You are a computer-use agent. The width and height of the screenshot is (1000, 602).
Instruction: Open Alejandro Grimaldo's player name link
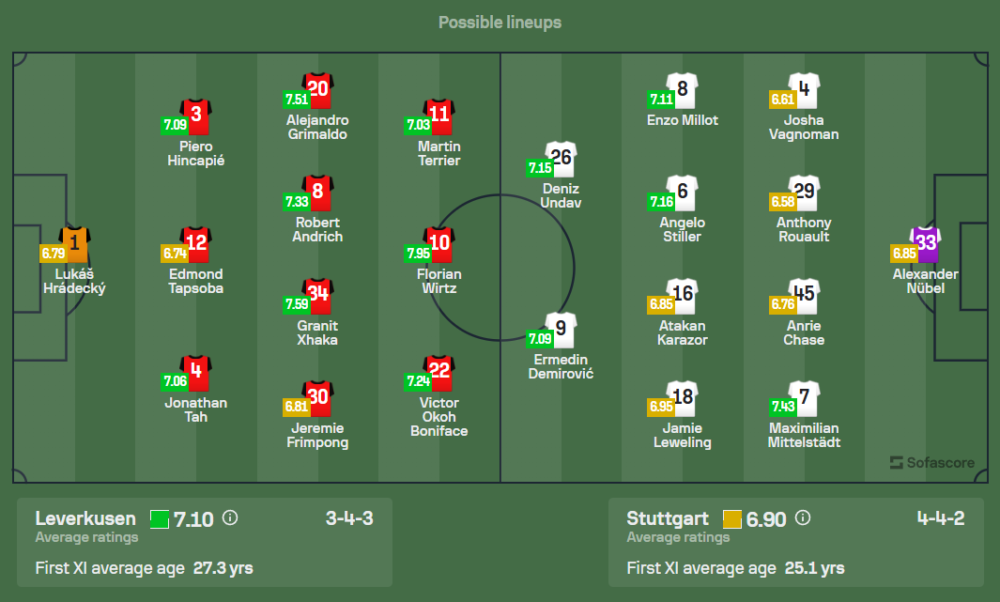[317, 127]
